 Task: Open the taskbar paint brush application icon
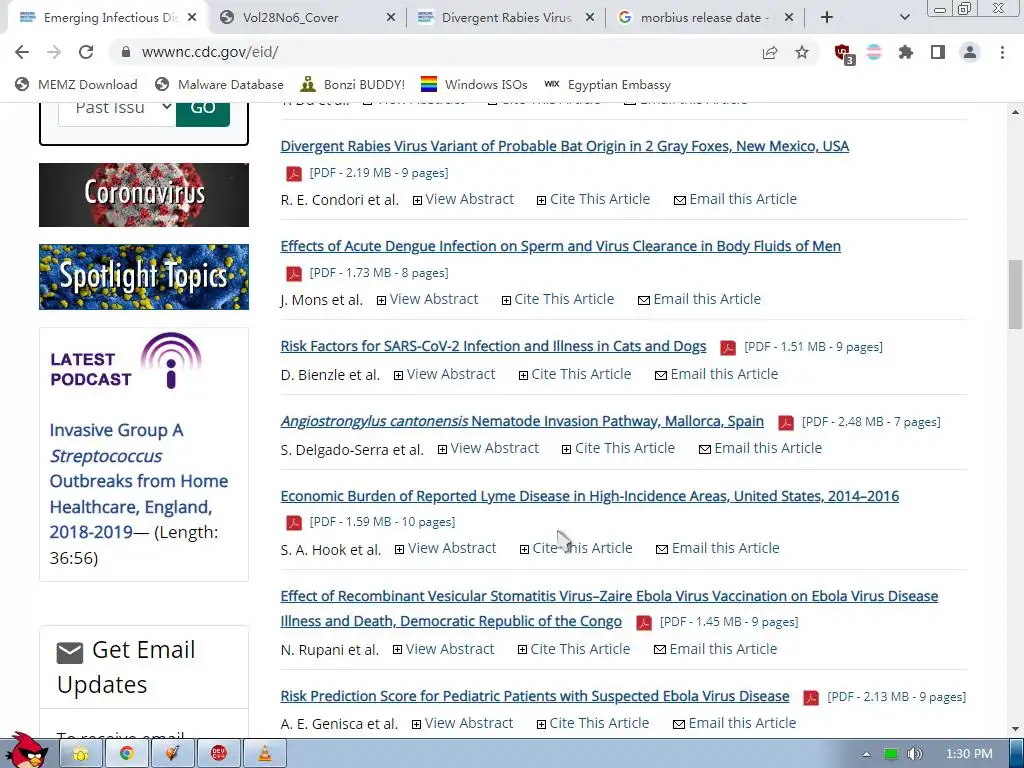point(172,754)
